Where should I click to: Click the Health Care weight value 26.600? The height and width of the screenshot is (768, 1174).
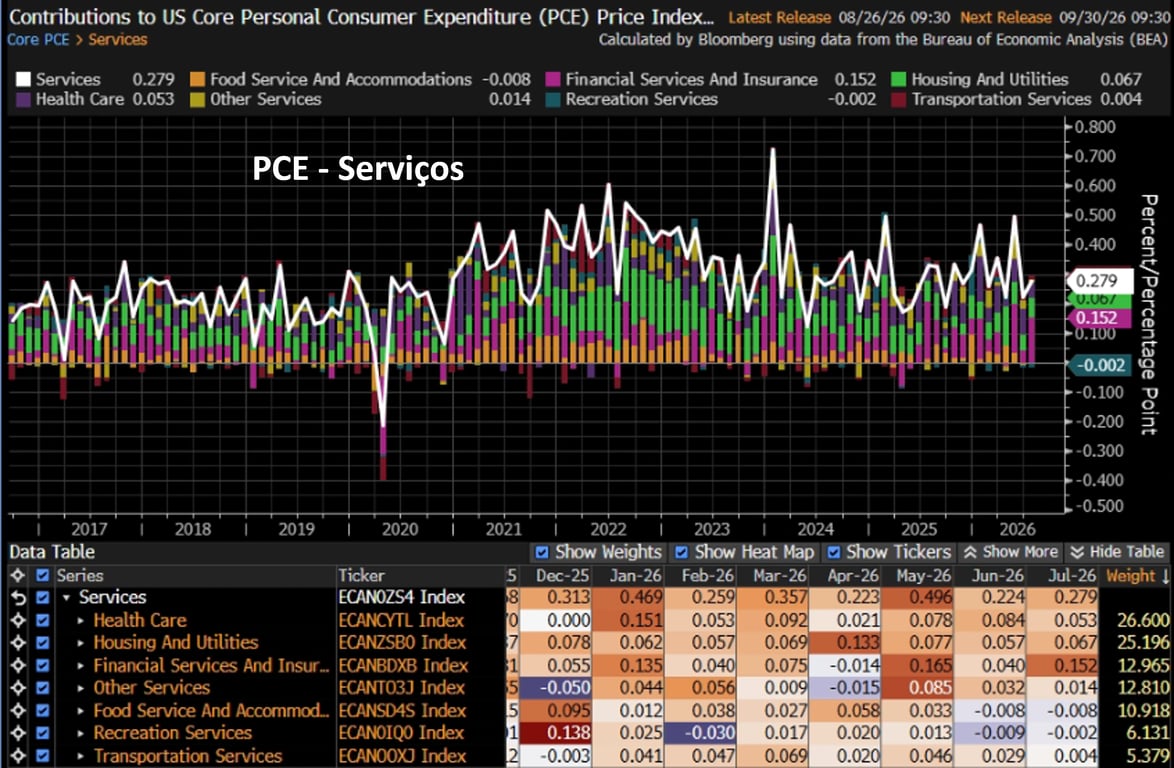coord(1143,621)
